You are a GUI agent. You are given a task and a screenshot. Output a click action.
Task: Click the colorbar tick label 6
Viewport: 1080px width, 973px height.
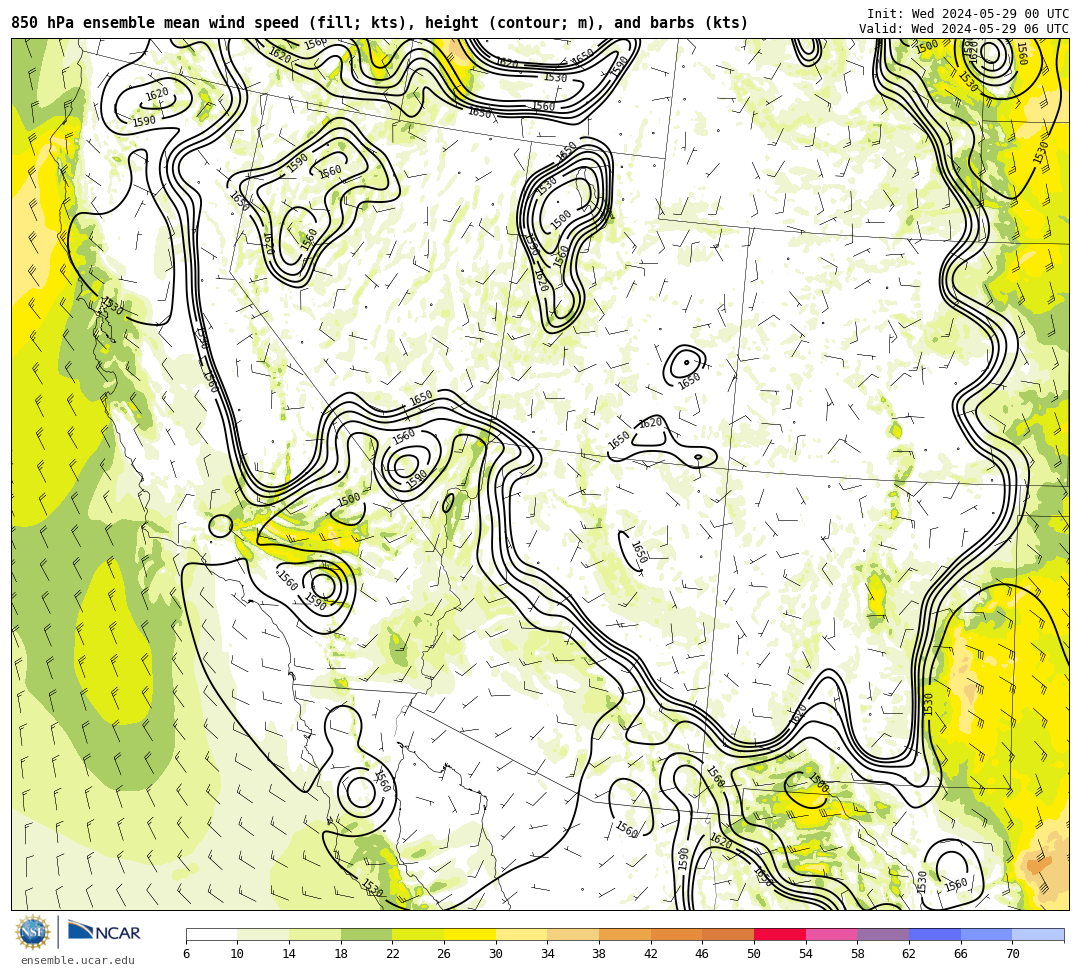coord(186,954)
